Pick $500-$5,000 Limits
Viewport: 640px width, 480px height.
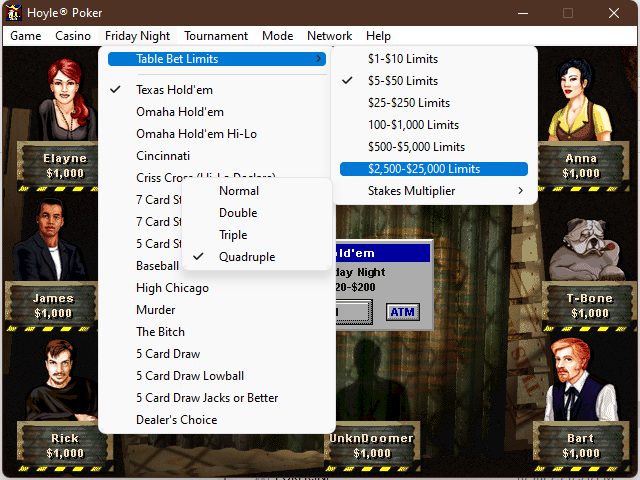(x=434, y=147)
